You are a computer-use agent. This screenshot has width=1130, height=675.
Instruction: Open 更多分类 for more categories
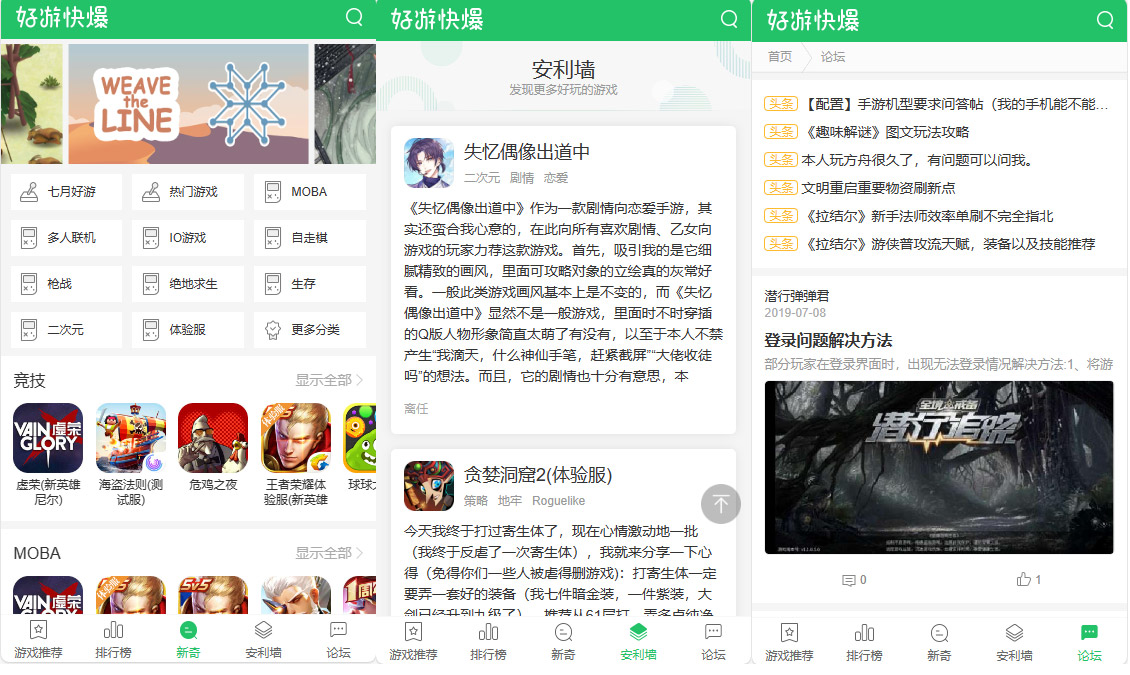click(310, 330)
